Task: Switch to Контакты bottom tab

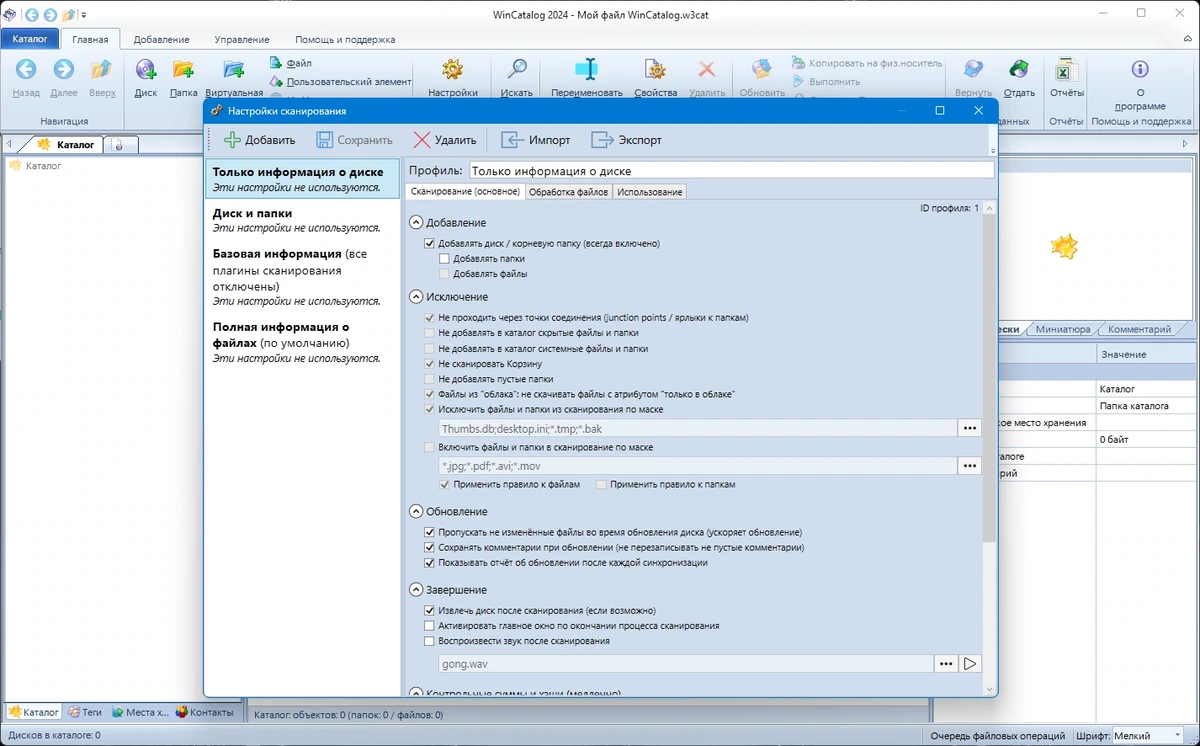Action: [x=205, y=712]
